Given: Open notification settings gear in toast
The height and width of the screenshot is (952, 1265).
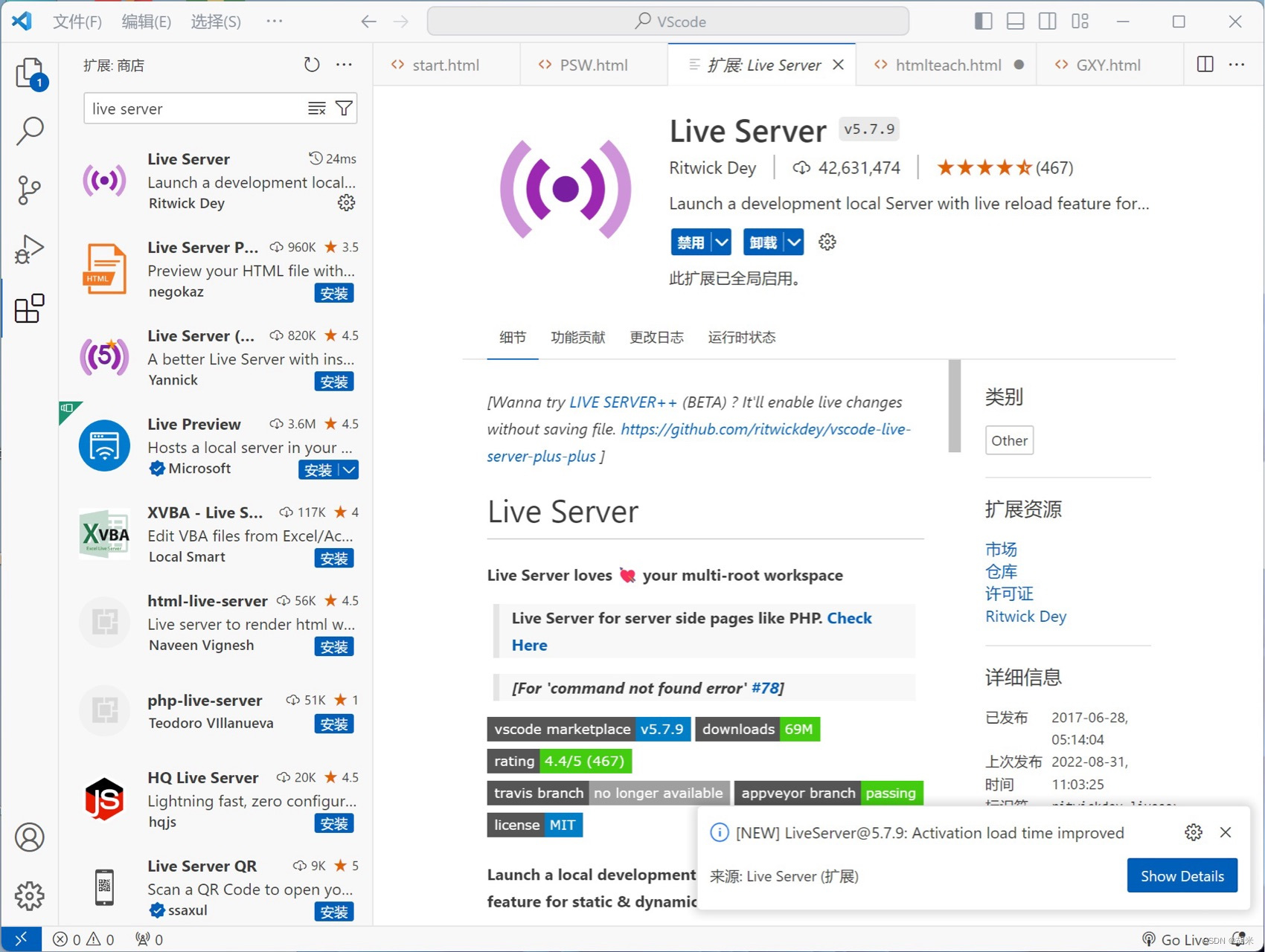Looking at the screenshot, I should [1194, 832].
